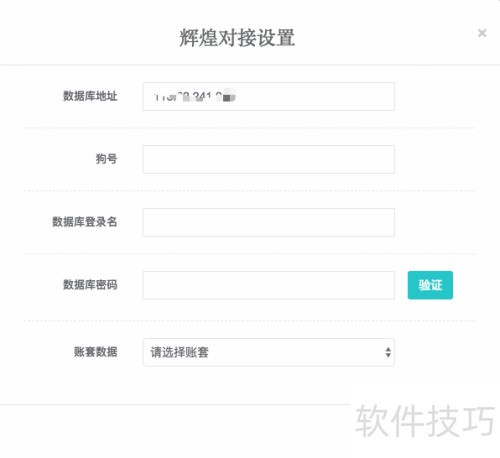Click the 数据库地址 label
Viewport: 500px width, 458px height.
(90, 96)
